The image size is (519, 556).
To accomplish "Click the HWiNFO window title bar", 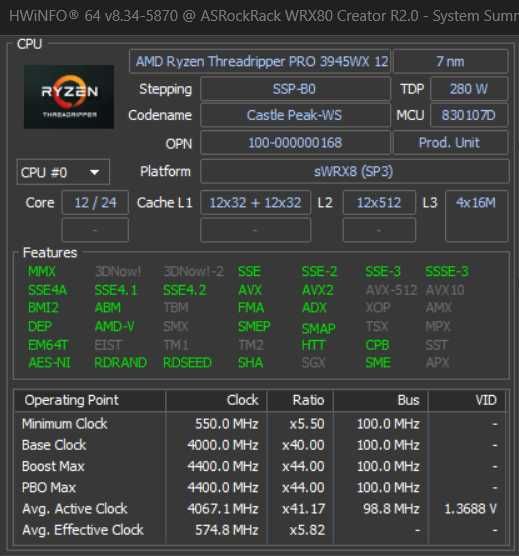I will tap(260, 16).
